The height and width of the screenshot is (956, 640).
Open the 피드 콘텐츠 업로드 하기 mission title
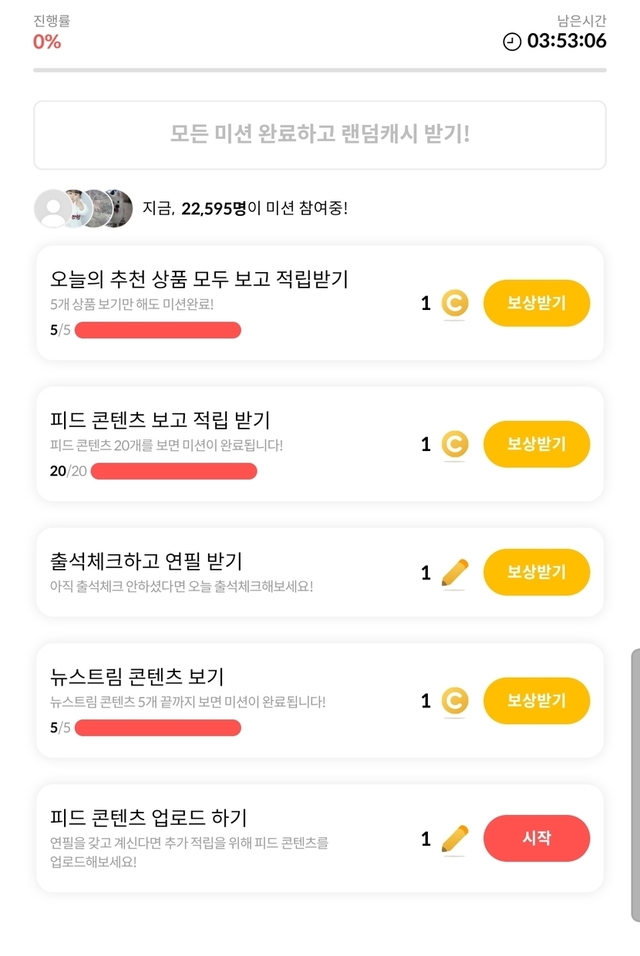click(148, 818)
